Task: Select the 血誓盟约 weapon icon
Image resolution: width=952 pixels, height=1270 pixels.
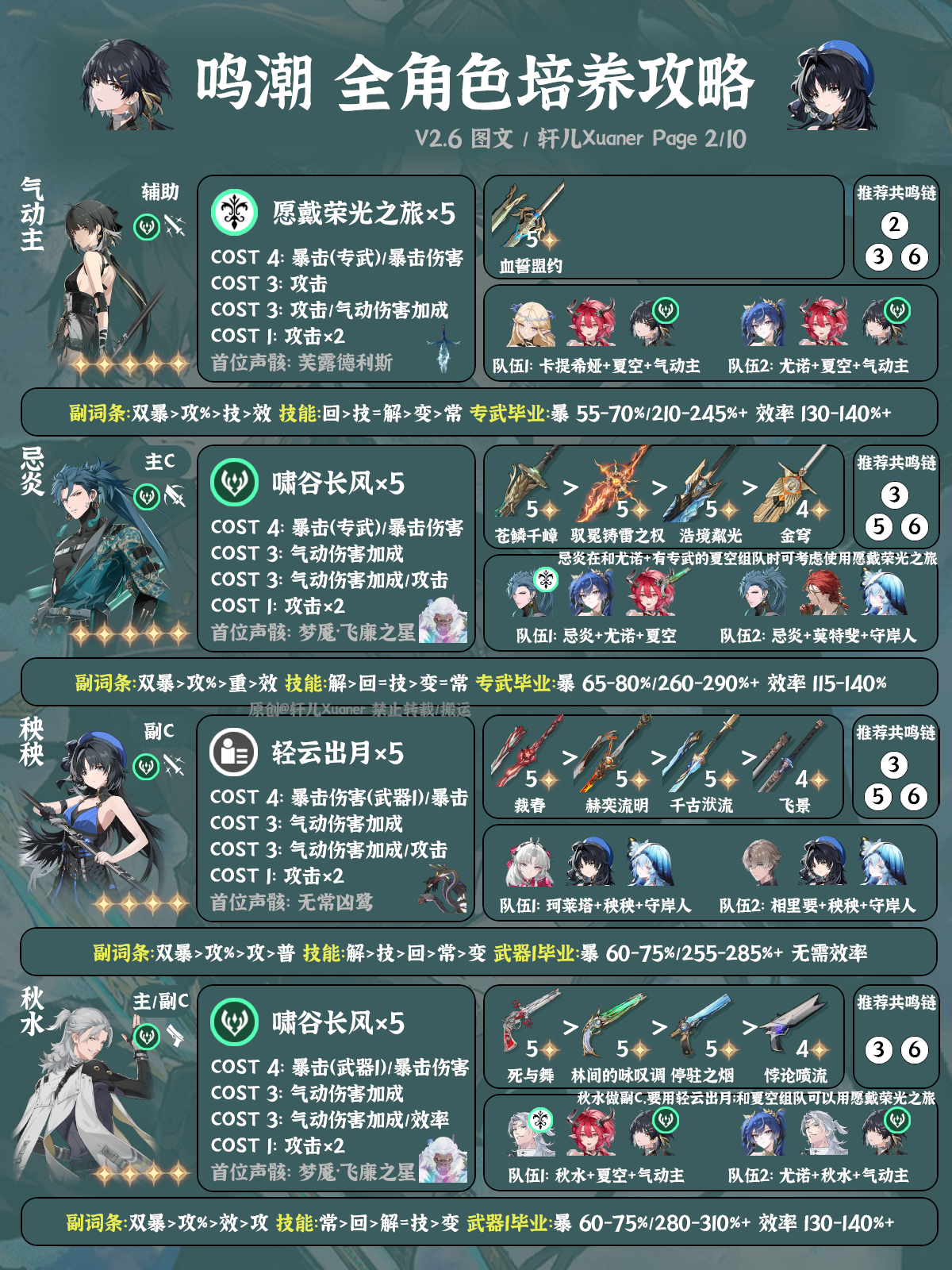Action: 528,216
